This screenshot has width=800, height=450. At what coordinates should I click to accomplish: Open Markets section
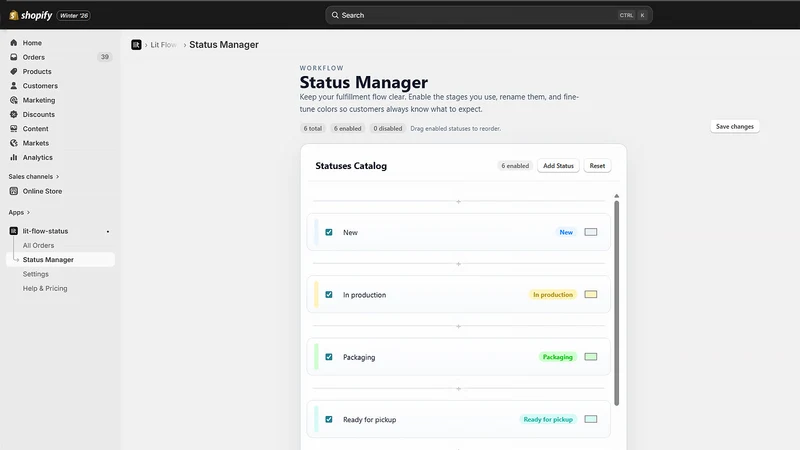pyautogui.click(x=36, y=143)
